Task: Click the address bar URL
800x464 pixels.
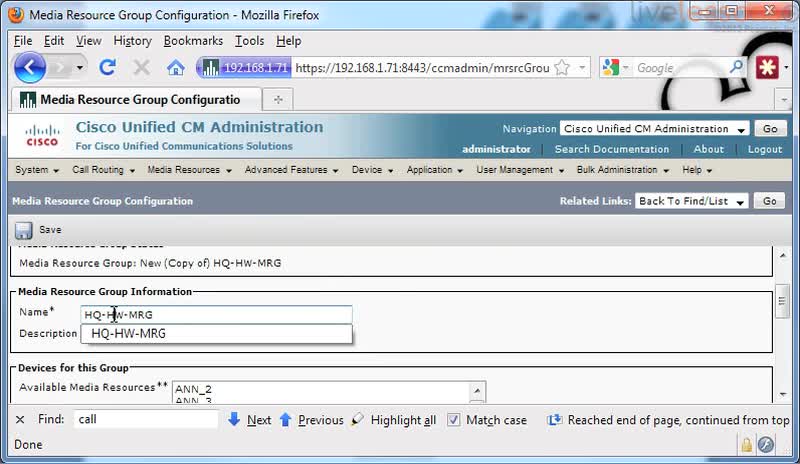Action: 422,67
